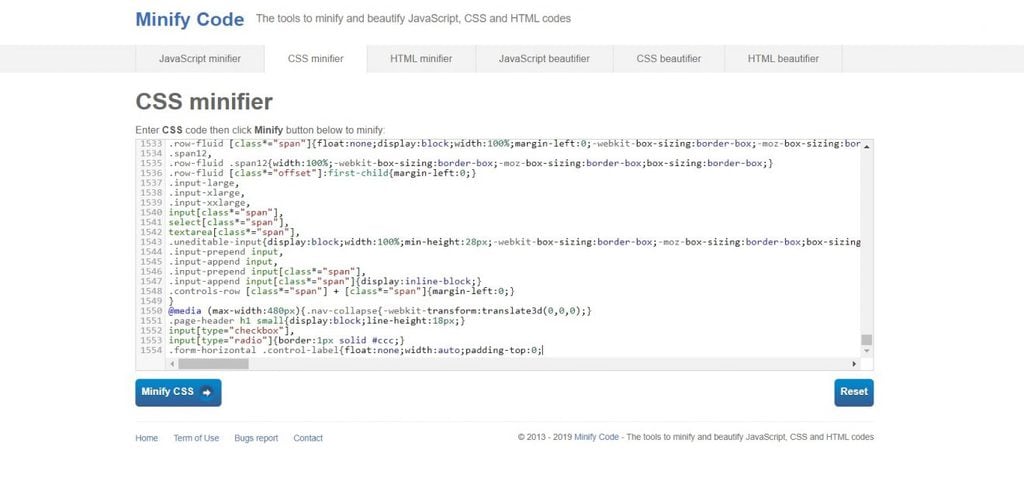
Task: Click the Reset button
Action: coord(853,392)
